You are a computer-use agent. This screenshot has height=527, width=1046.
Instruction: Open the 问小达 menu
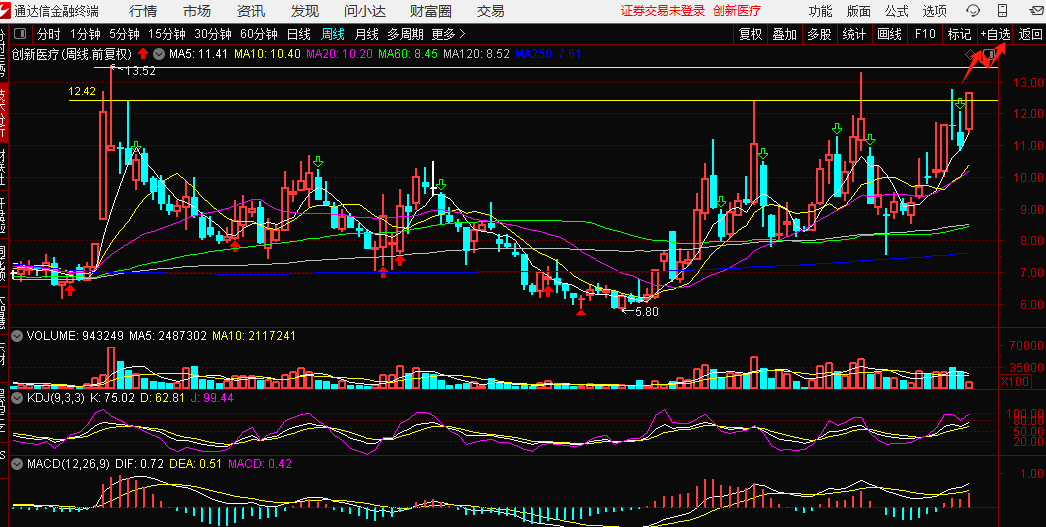point(366,11)
